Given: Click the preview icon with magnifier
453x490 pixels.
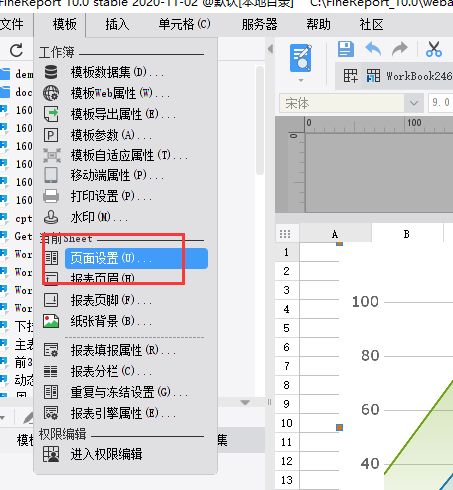Looking at the screenshot, I should coord(301,58).
